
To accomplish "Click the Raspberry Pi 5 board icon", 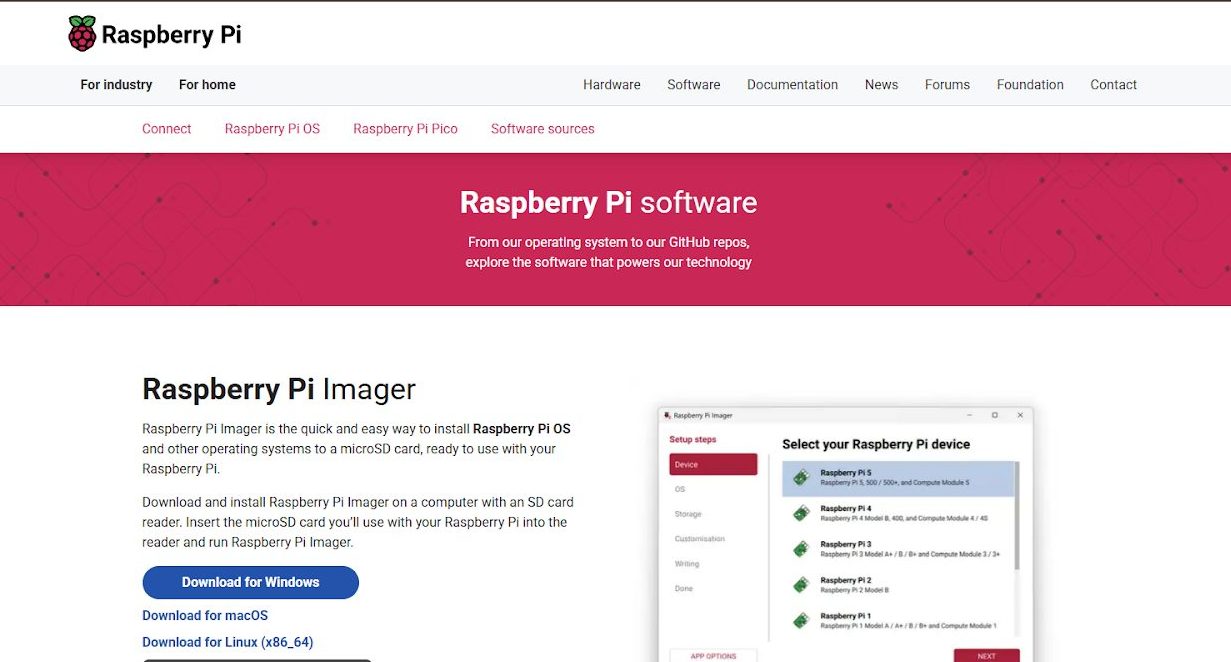I will tap(801, 478).
